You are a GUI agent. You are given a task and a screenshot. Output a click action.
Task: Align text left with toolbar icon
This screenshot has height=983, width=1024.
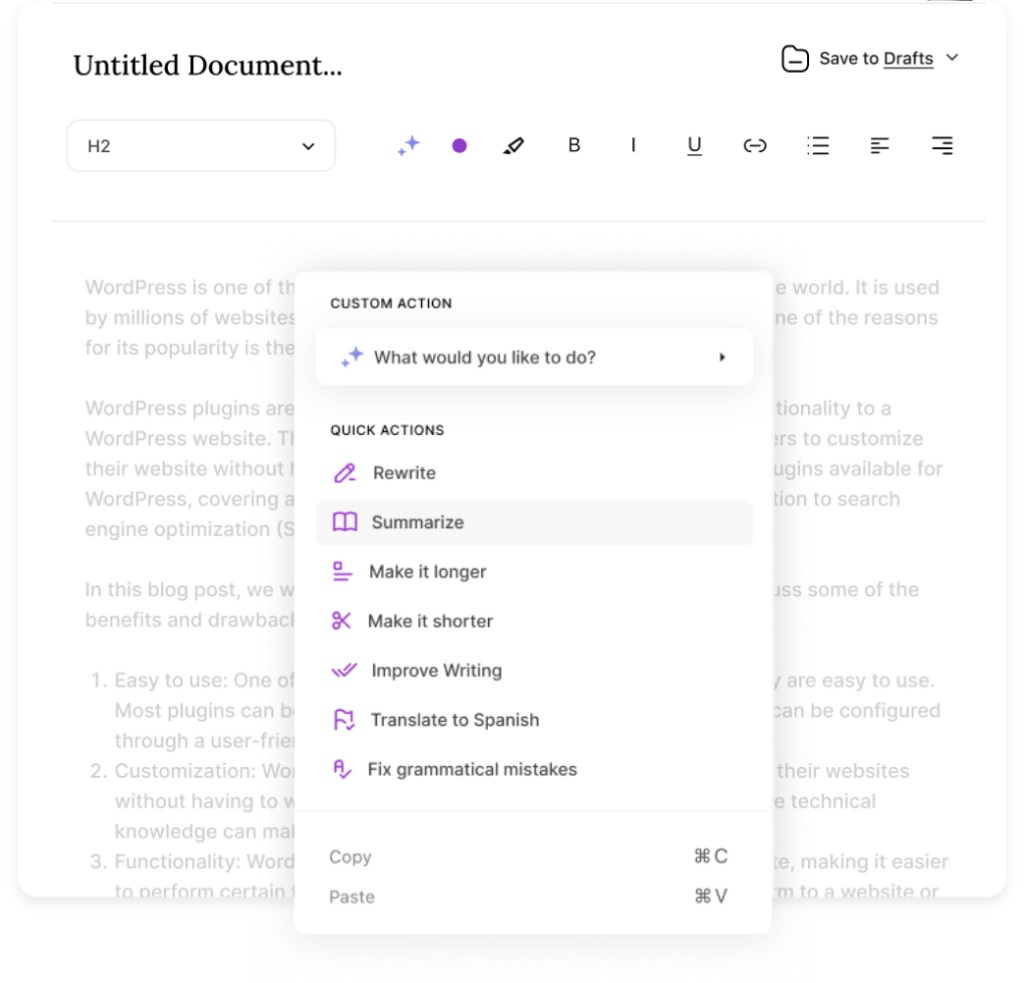click(x=880, y=146)
